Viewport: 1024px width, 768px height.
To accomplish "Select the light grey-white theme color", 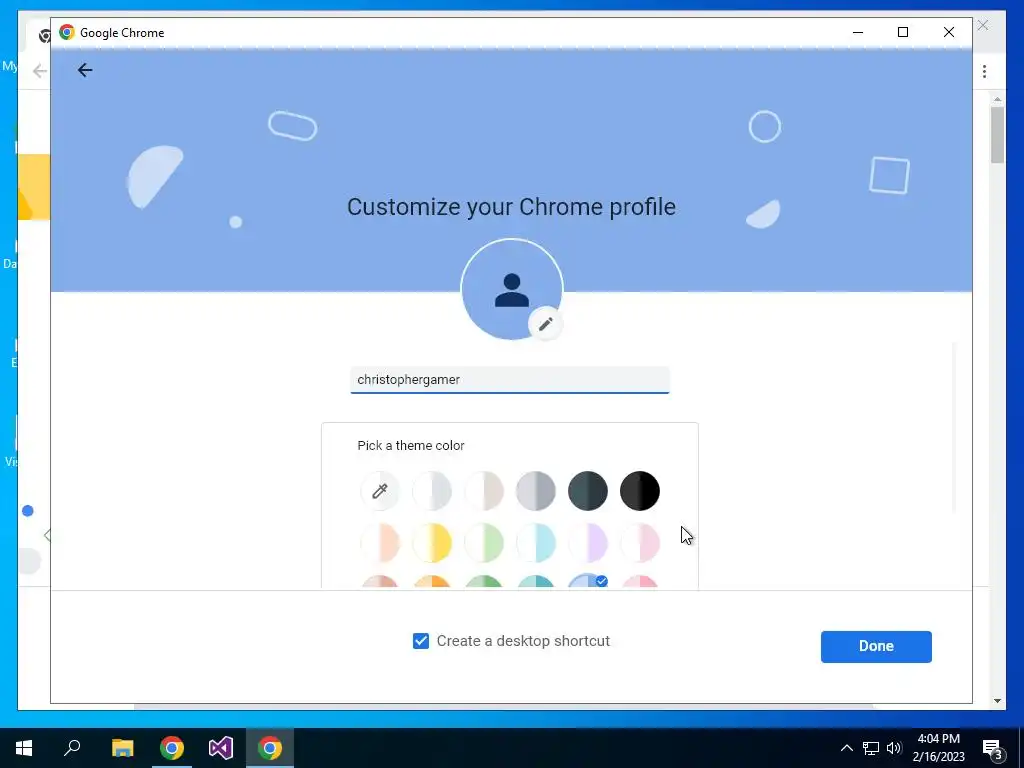I will pyautogui.click(x=432, y=490).
